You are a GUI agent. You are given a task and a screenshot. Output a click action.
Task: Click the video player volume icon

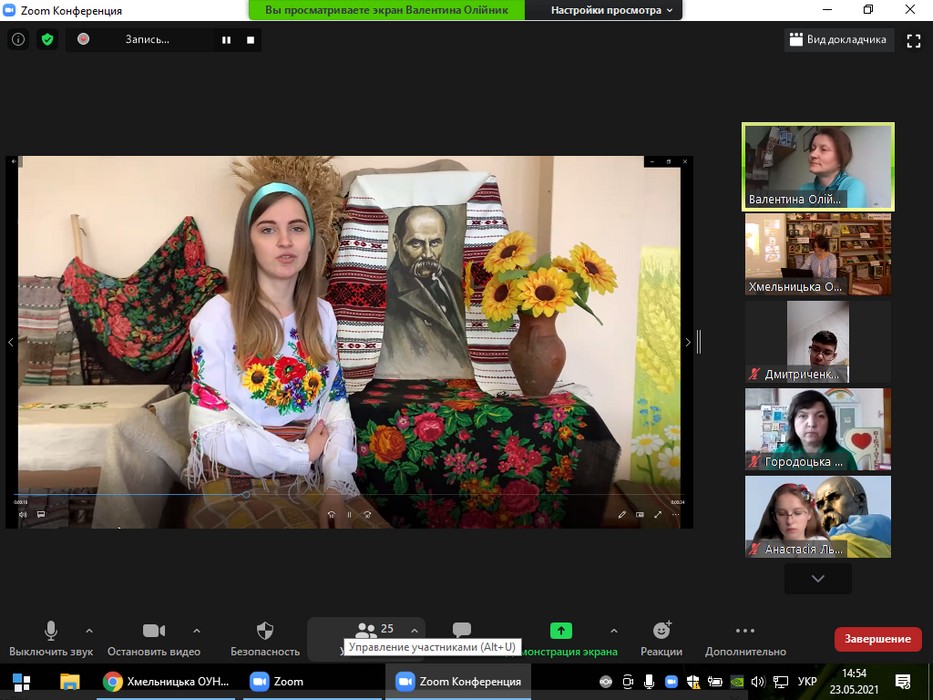[23, 514]
